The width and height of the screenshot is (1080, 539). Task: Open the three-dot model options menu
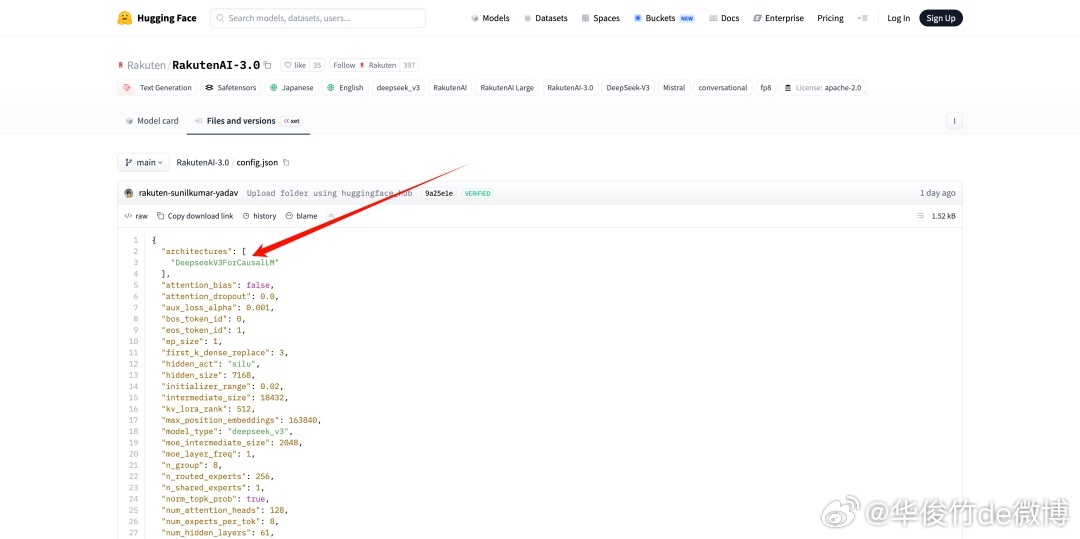(x=954, y=120)
